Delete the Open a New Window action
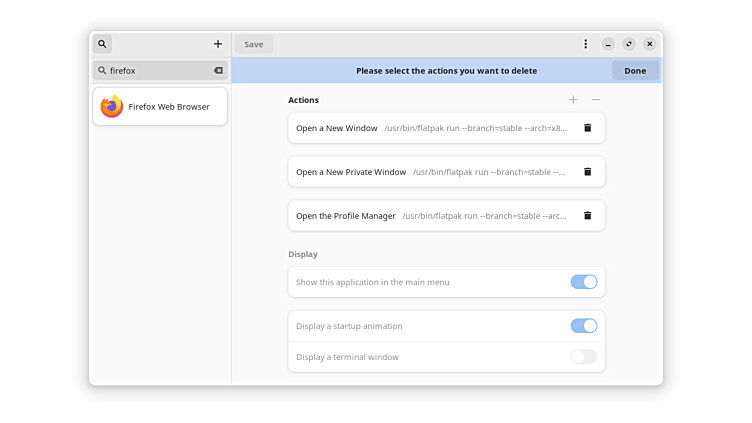This screenshot has height=423, width=752. point(588,128)
